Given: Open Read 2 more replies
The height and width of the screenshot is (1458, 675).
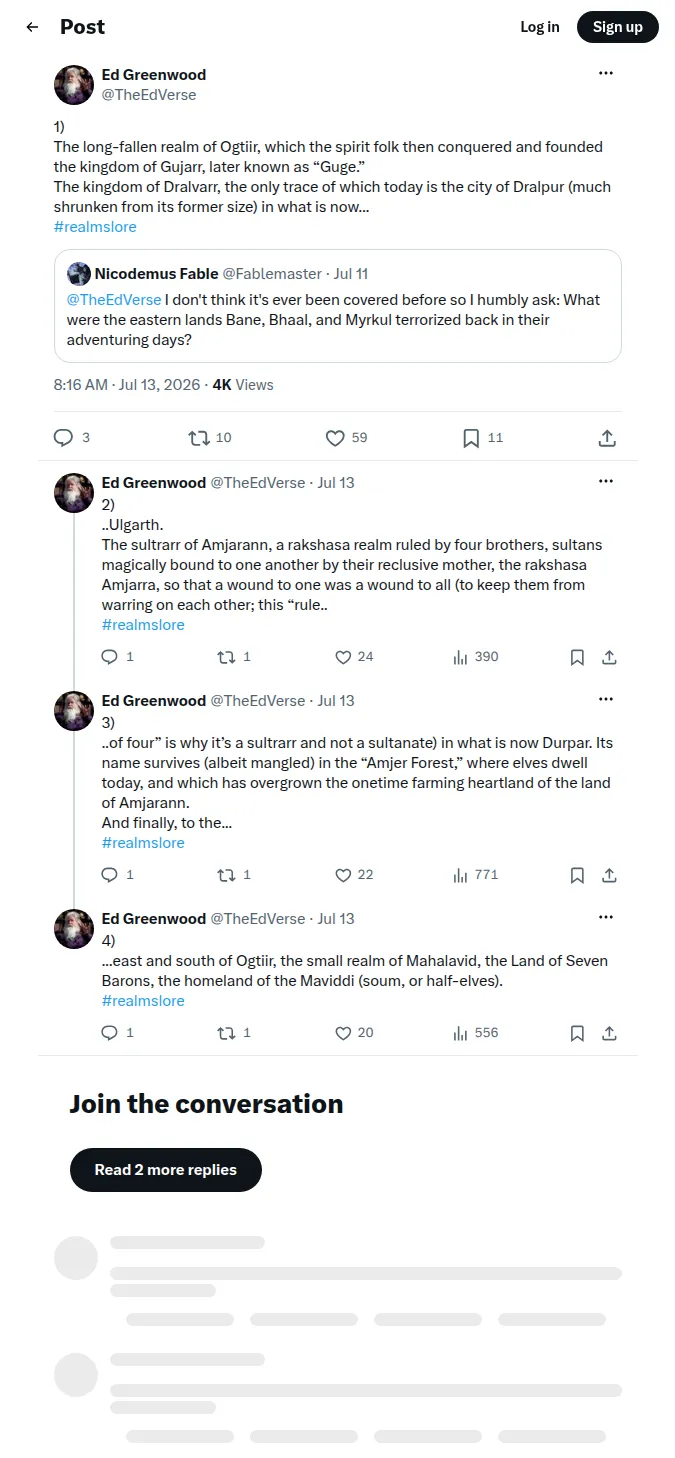Looking at the screenshot, I should (x=166, y=1170).
